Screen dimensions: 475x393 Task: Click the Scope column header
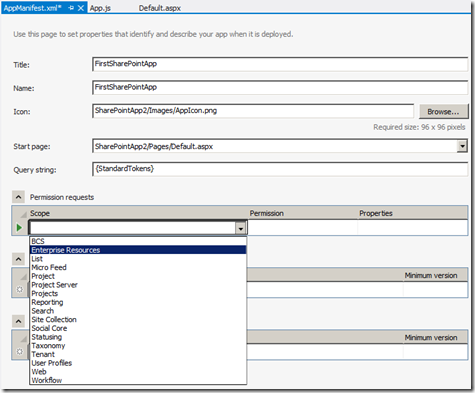click(137, 213)
